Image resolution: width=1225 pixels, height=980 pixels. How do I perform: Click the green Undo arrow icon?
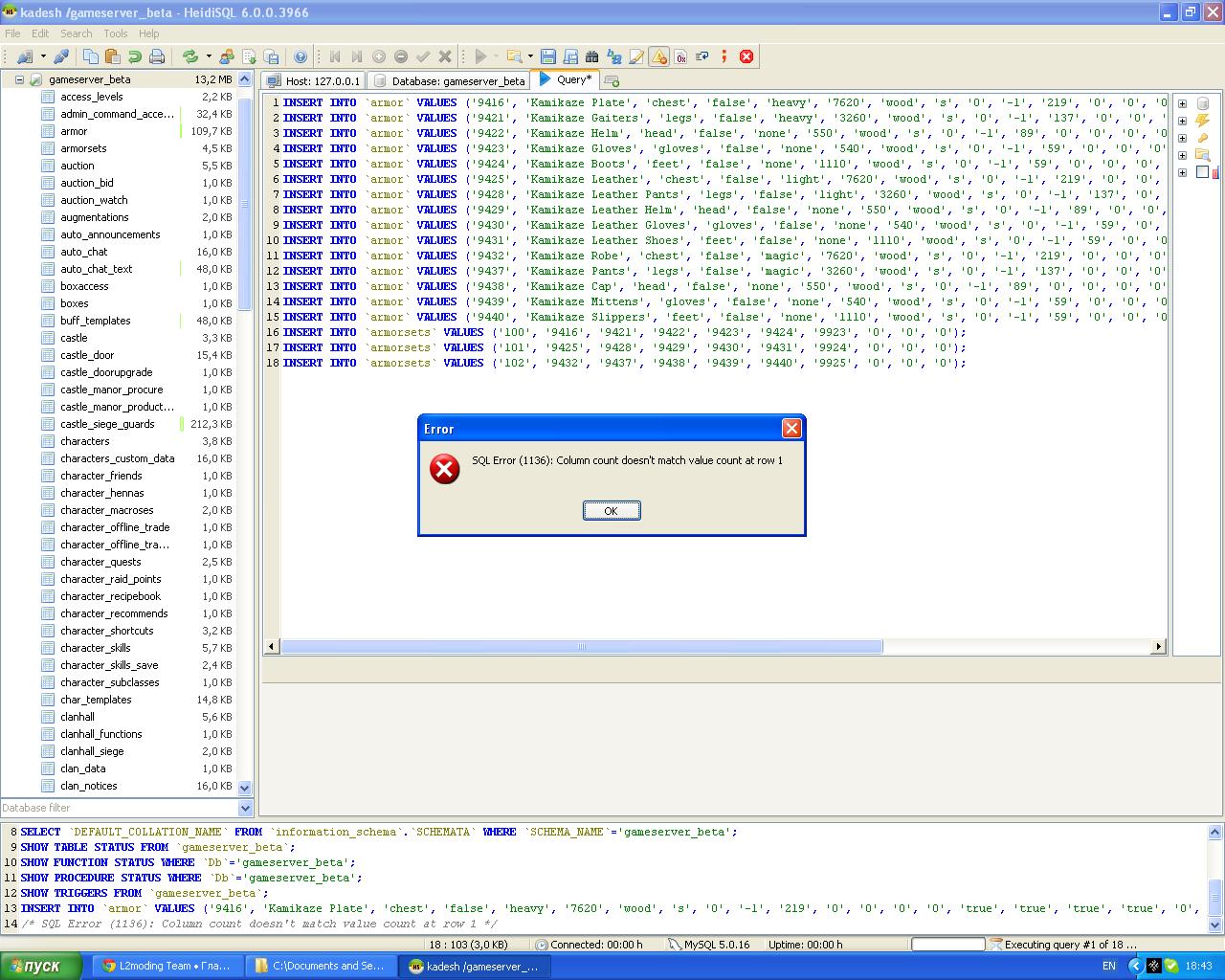(x=135, y=56)
